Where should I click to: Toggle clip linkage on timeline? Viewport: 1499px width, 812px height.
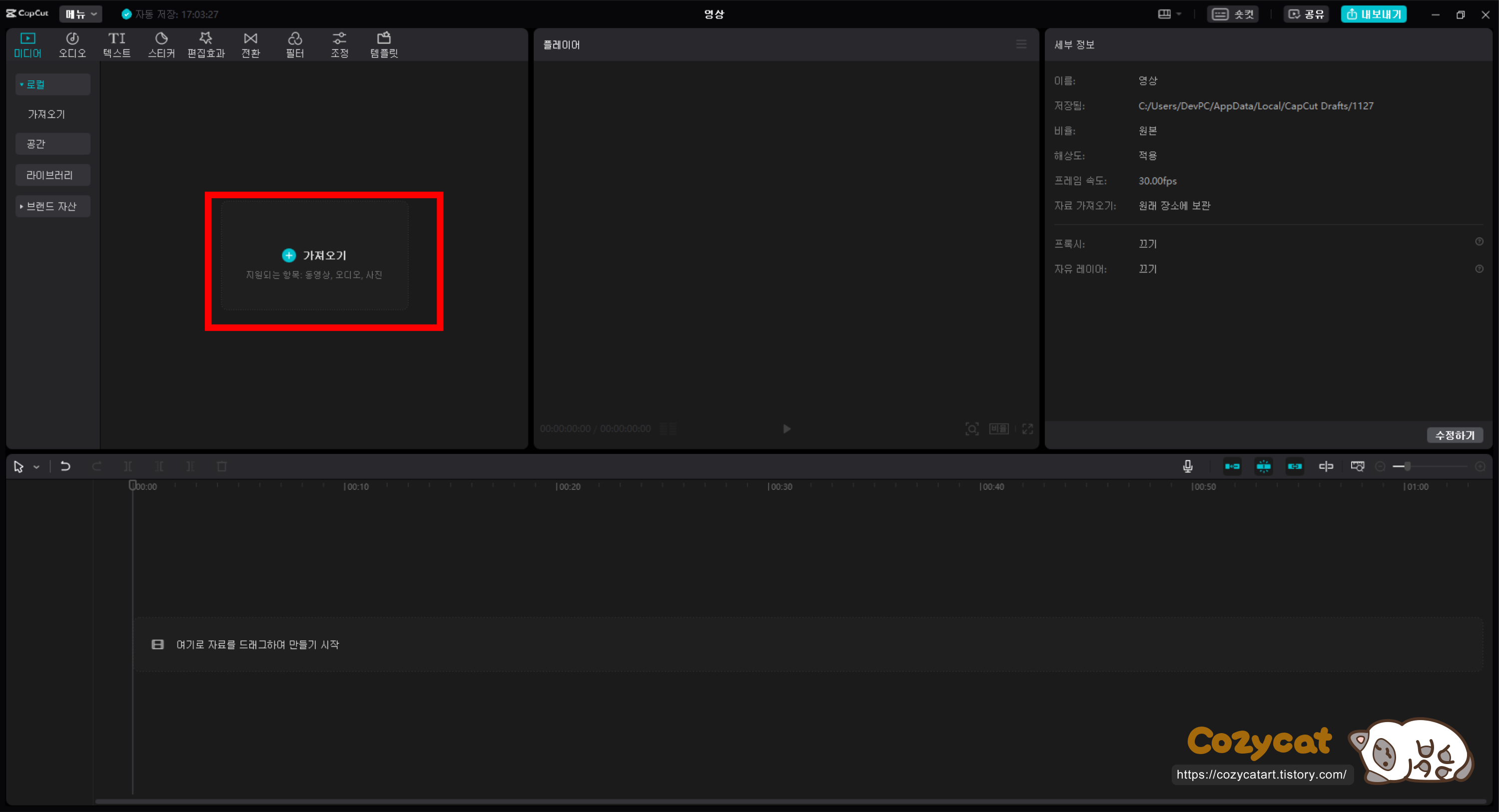tap(1295, 466)
